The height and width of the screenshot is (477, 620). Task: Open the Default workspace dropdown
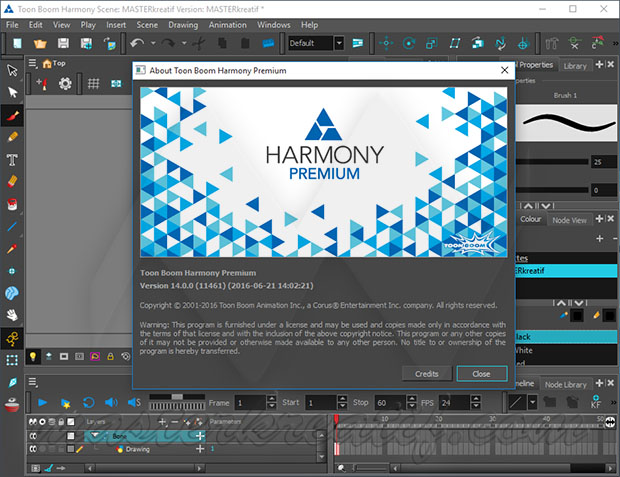pos(339,43)
